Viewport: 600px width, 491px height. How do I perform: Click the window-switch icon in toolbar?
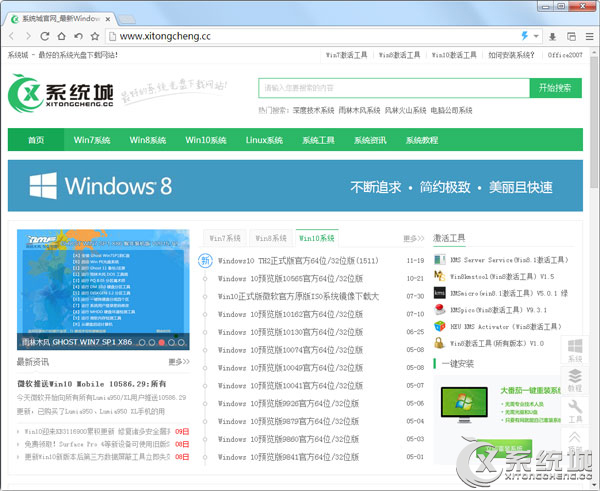pyautogui.click(x=571, y=36)
